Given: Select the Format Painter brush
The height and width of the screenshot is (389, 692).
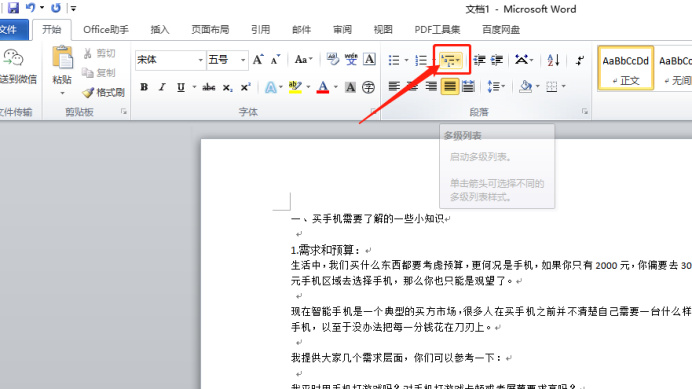Looking at the screenshot, I should click(x=103, y=92).
